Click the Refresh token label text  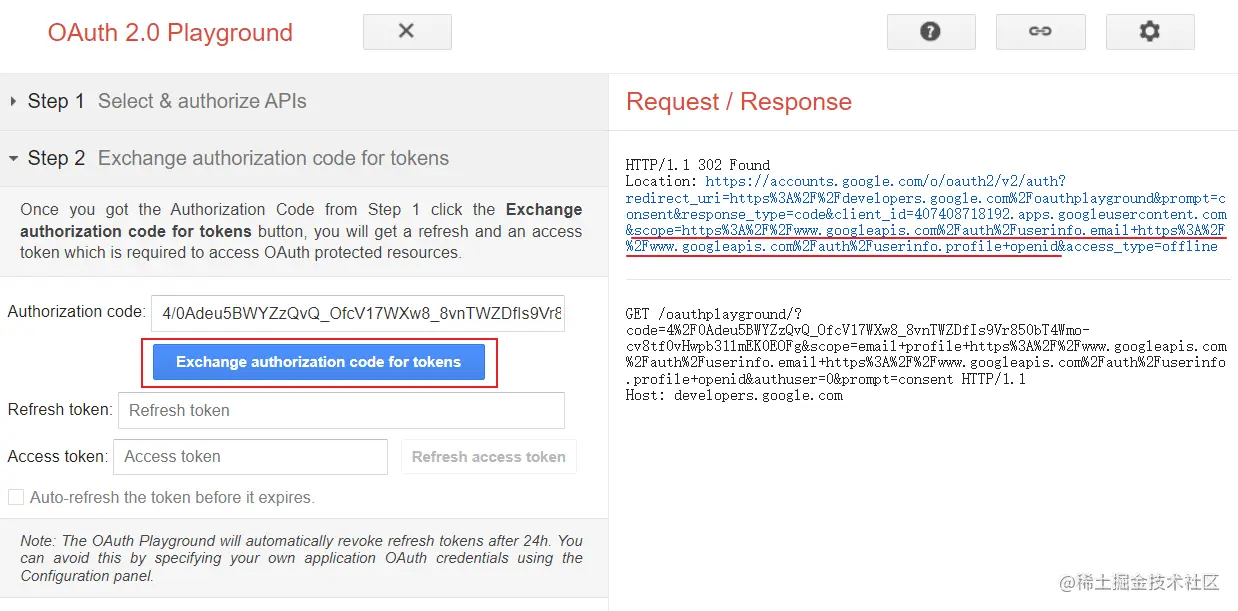point(61,410)
